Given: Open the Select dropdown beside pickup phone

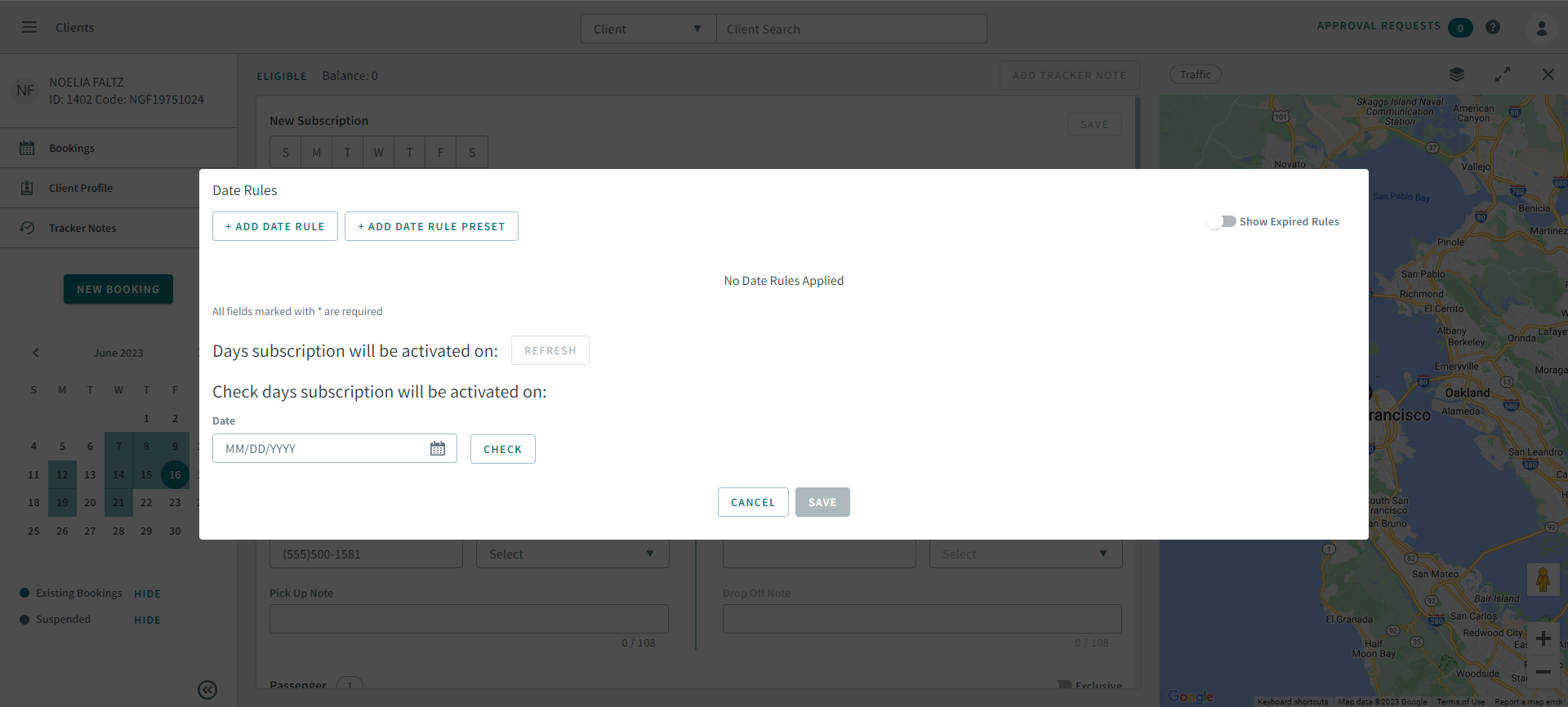Looking at the screenshot, I should pos(572,554).
